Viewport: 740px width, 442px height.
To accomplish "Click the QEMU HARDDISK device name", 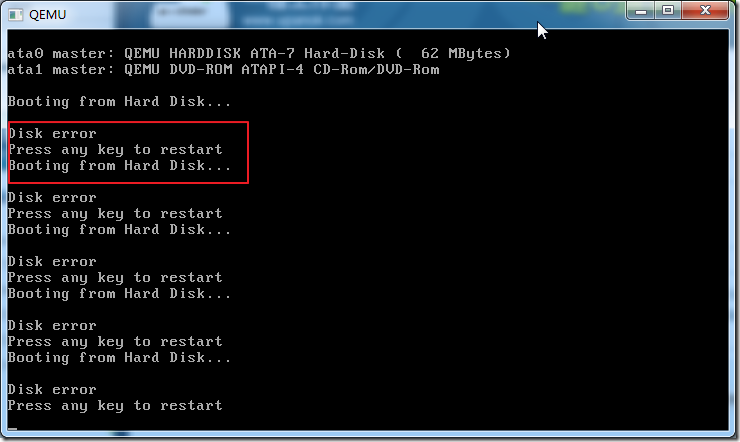I will [182, 53].
